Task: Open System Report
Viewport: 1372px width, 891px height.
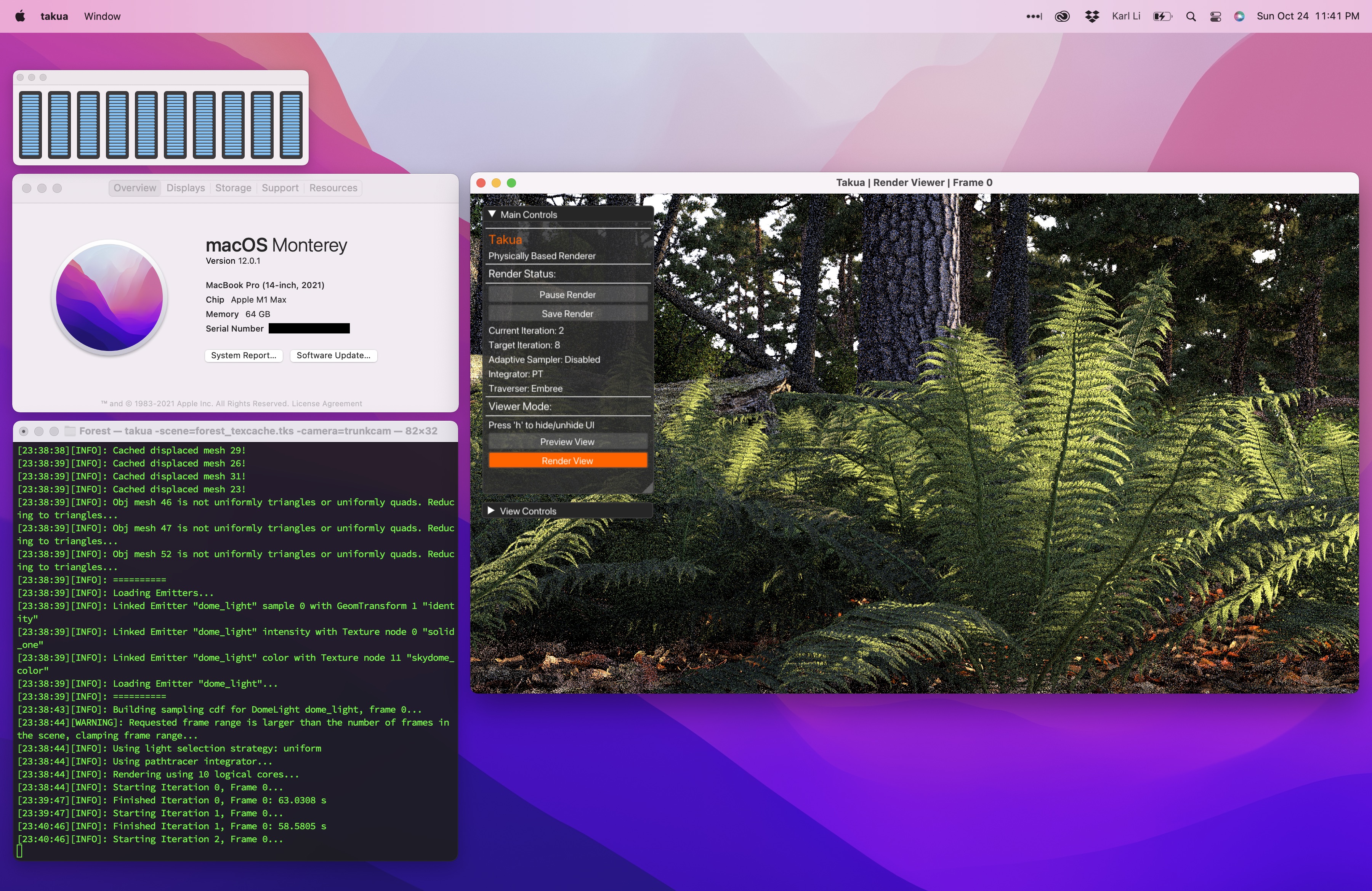Action: 243,356
